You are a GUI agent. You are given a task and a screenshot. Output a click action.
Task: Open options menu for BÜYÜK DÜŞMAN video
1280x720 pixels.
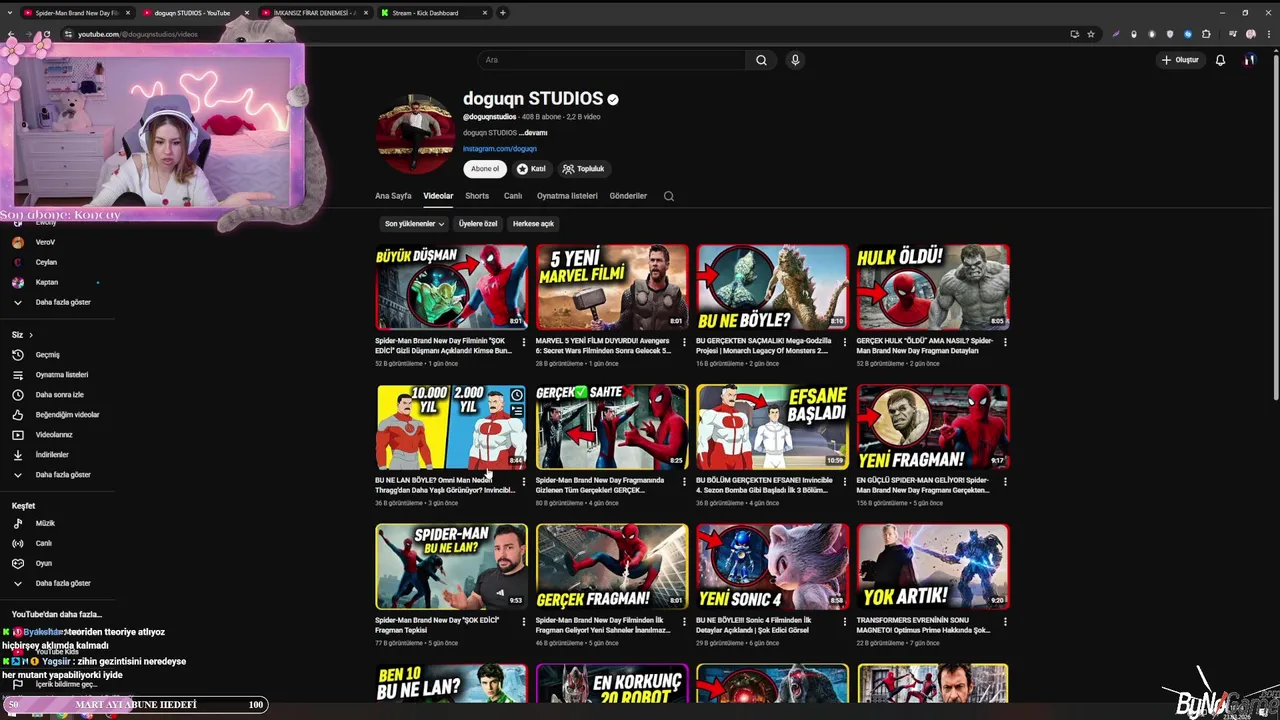(x=524, y=342)
